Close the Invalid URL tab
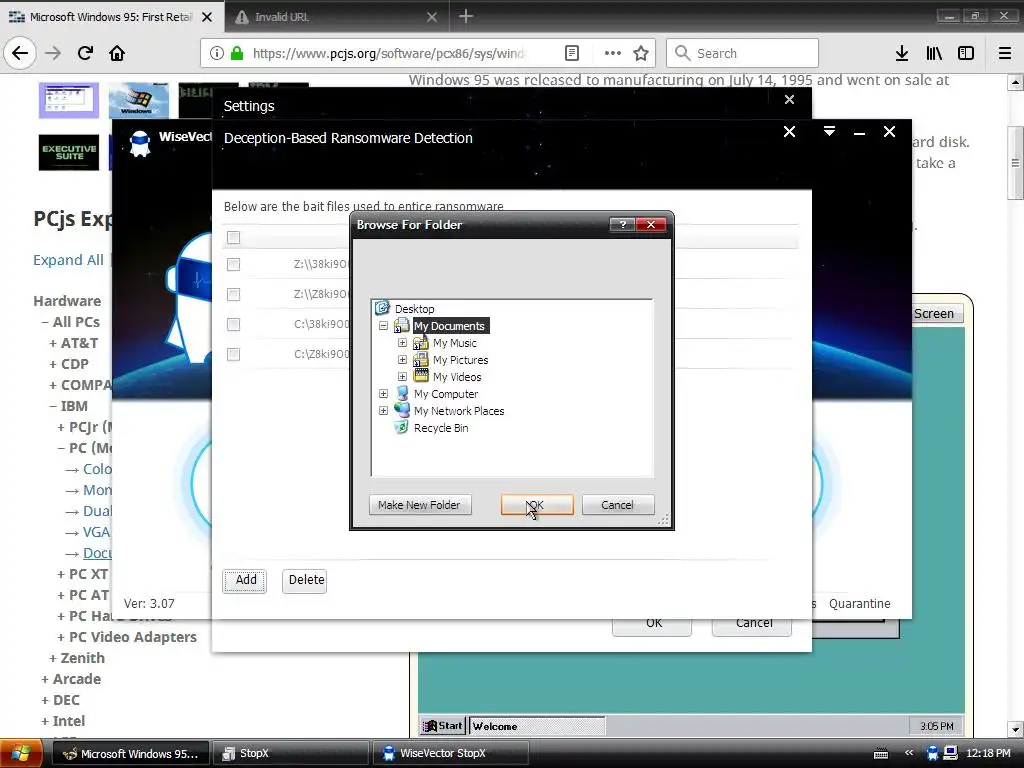 (x=432, y=17)
